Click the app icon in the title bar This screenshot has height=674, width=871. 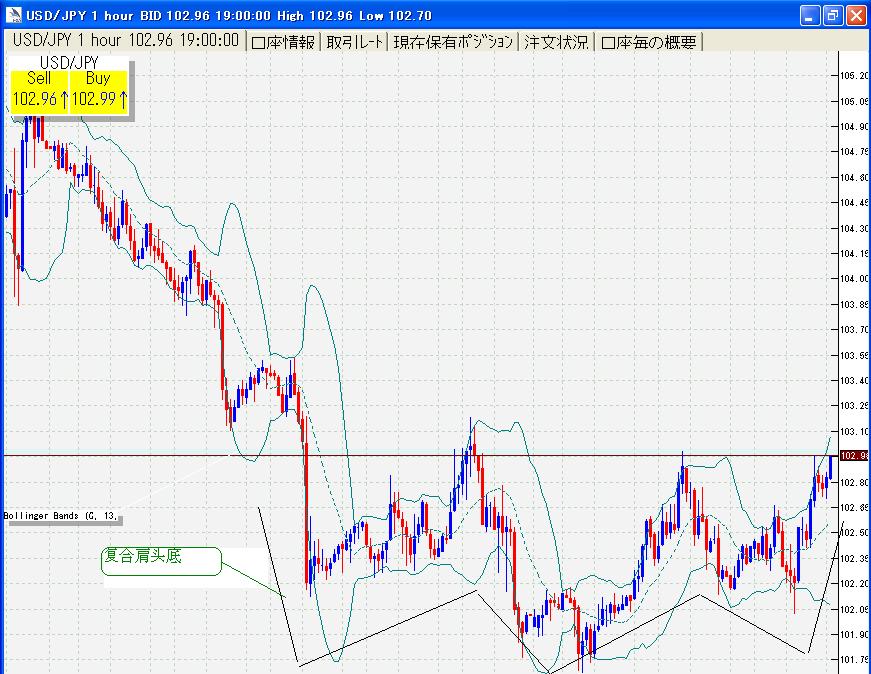pyautogui.click(x=13, y=15)
